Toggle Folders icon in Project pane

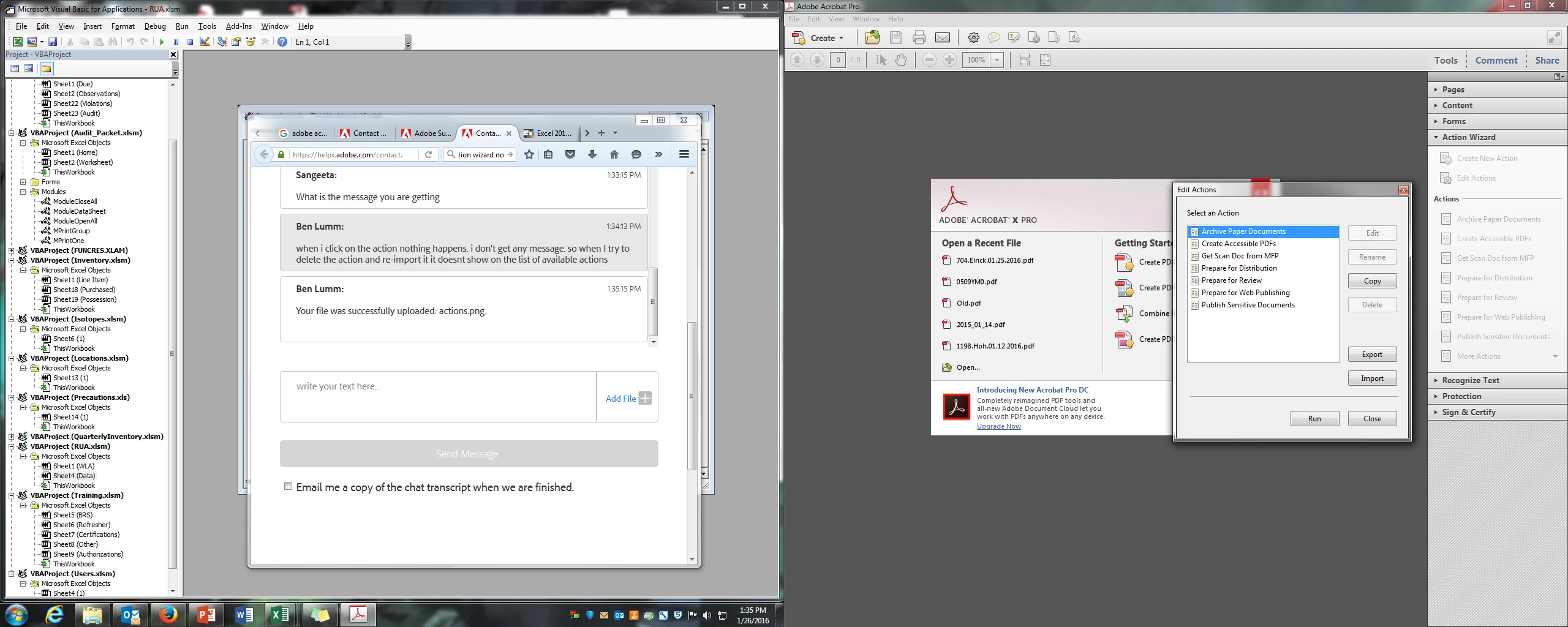[46, 69]
